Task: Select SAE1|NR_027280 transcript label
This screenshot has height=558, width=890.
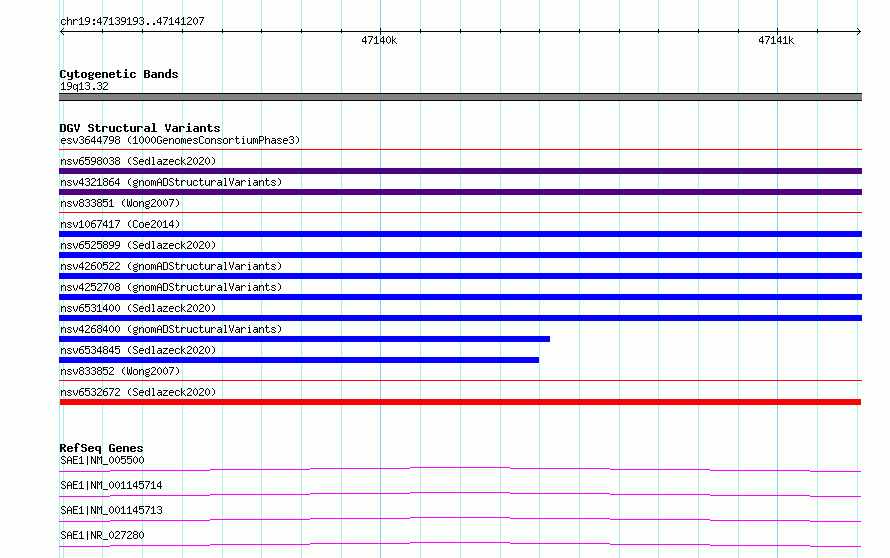Action: (102, 535)
